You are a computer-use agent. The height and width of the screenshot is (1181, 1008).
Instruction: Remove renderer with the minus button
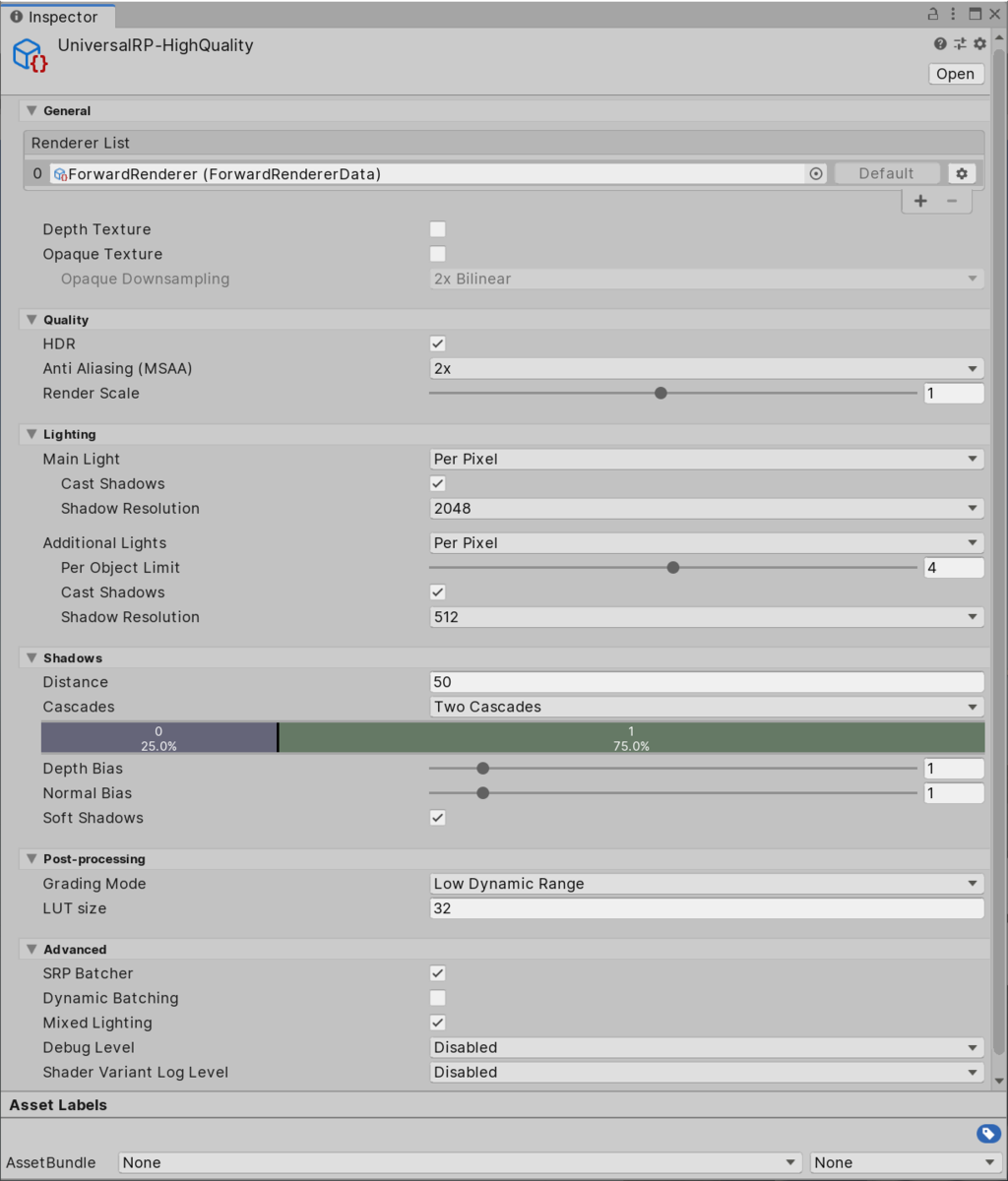(952, 201)
